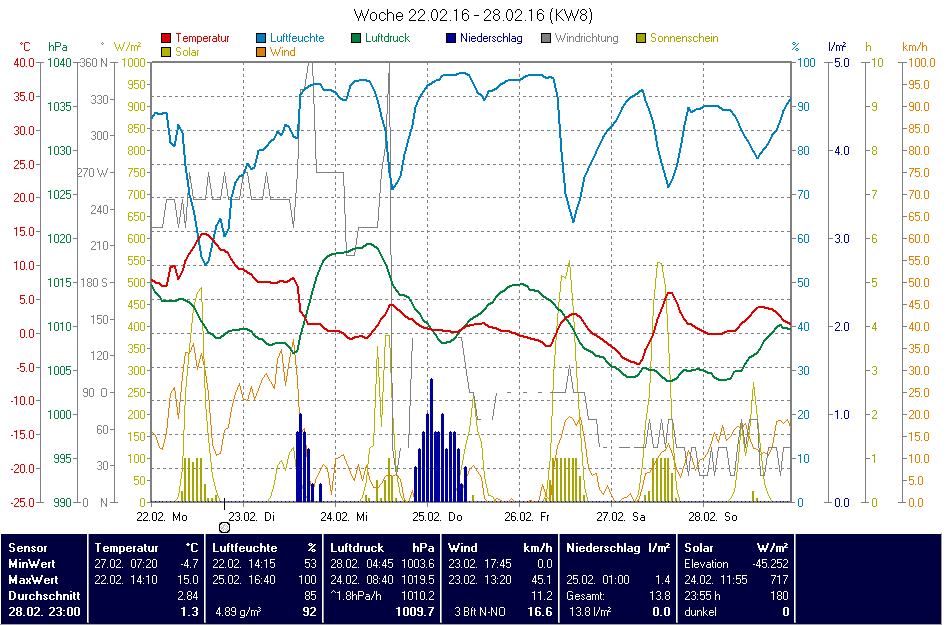Click the 28.02. 23:00 timestamp
This screenshot has height=625, width=950.
(x=44, y=612)
